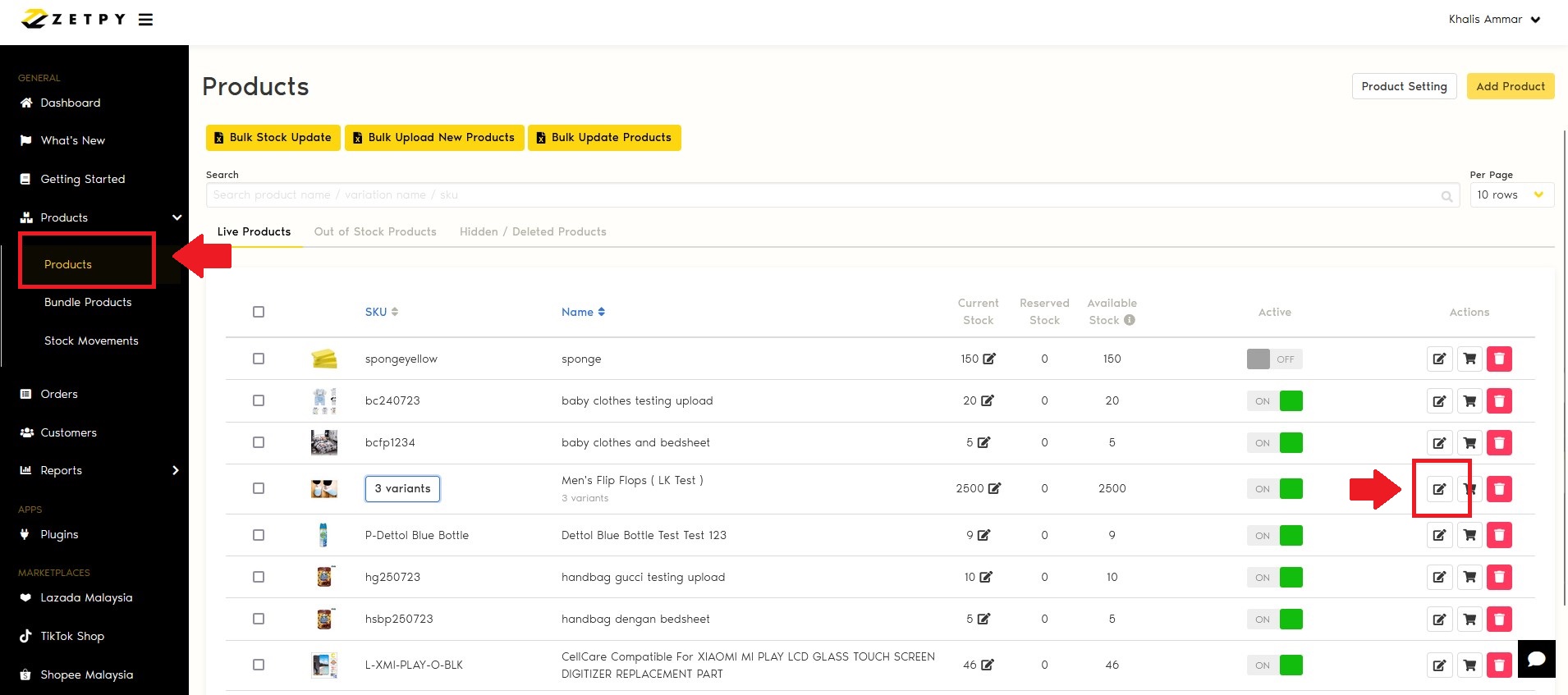Delete handbag gucci testing upload product

(1499, 578)
